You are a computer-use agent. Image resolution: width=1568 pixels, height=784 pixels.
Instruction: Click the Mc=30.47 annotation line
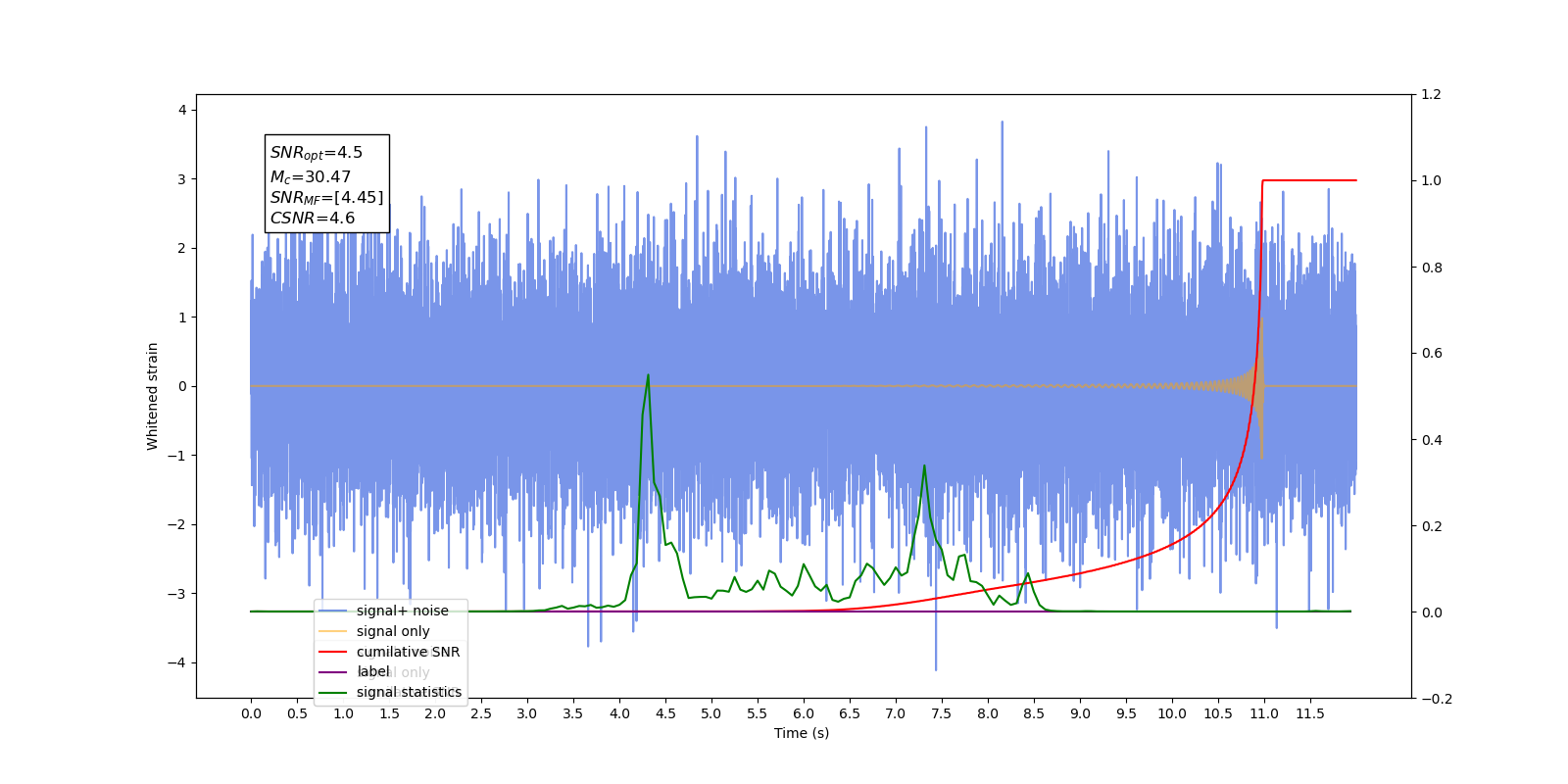click(x=311, y=177)
